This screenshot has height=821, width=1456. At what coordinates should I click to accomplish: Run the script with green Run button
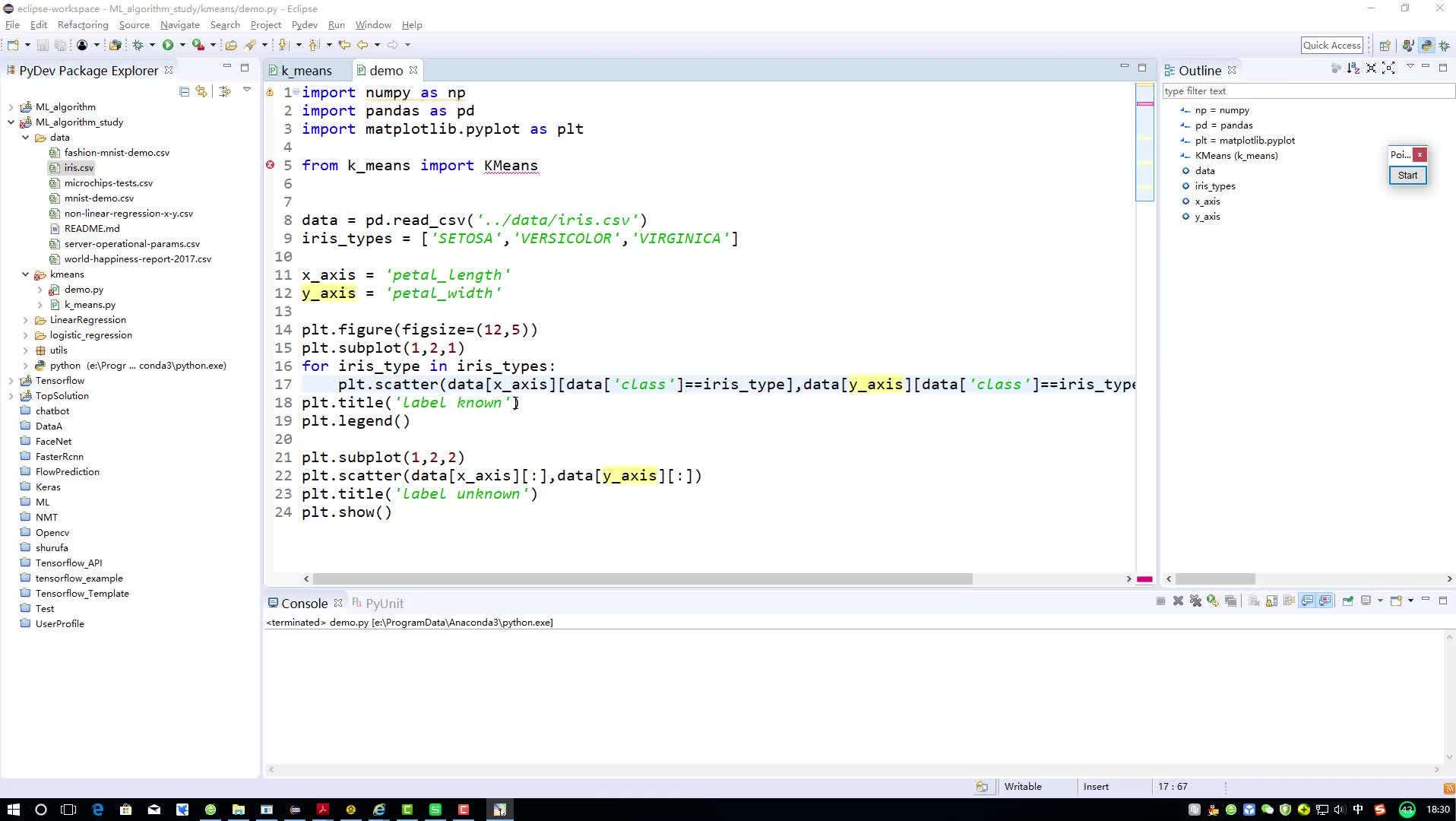(x=168, y=45)
